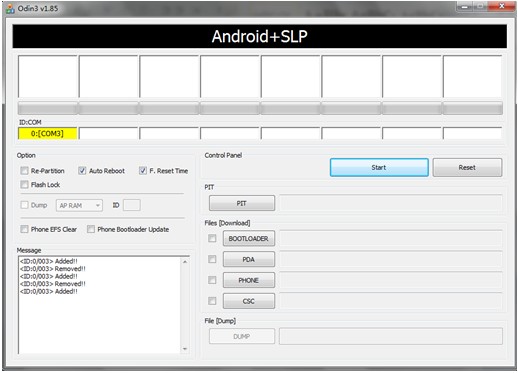Minimize the Odin3 window

tap(464, 7)
